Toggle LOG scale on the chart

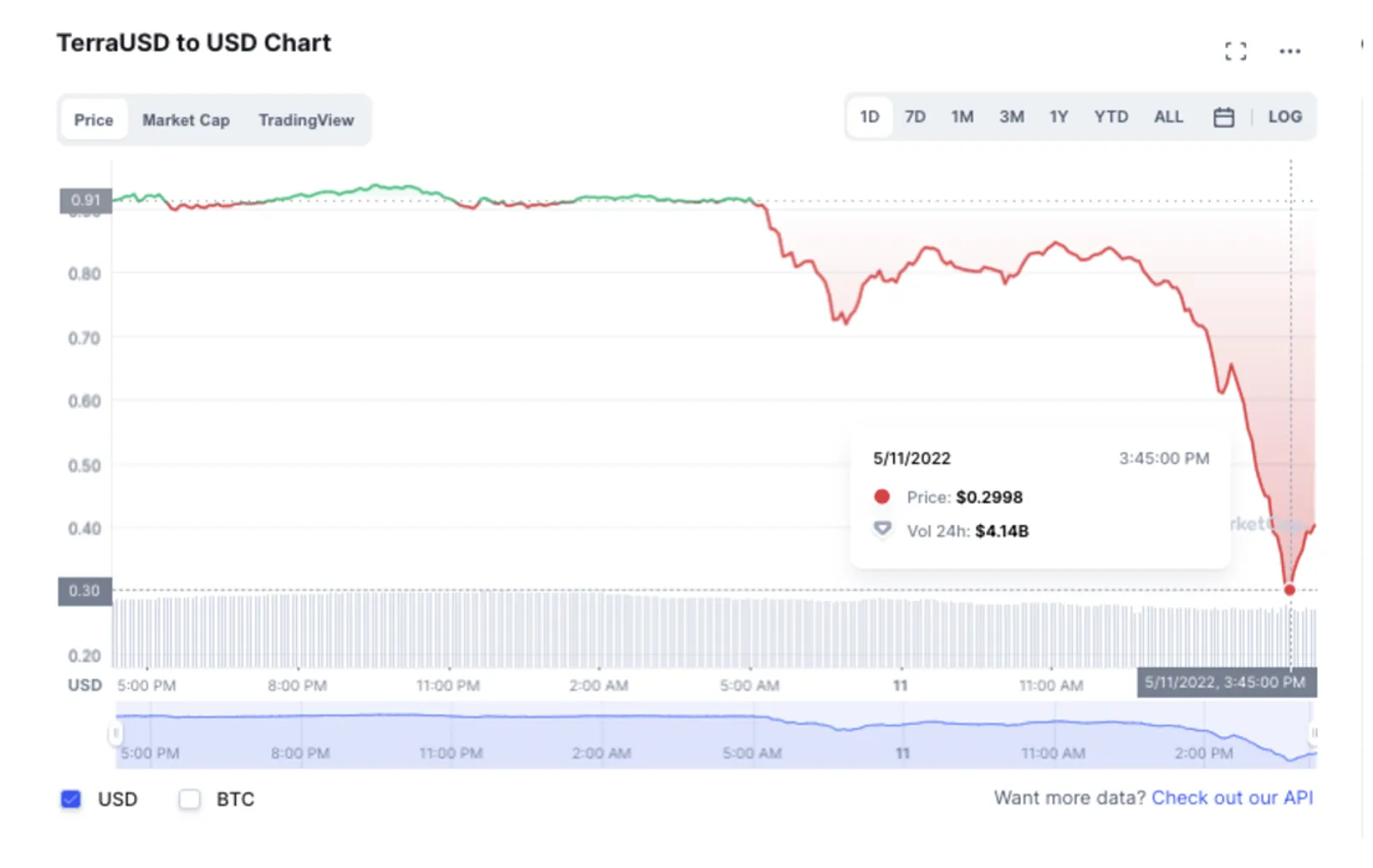[1285, 118]
